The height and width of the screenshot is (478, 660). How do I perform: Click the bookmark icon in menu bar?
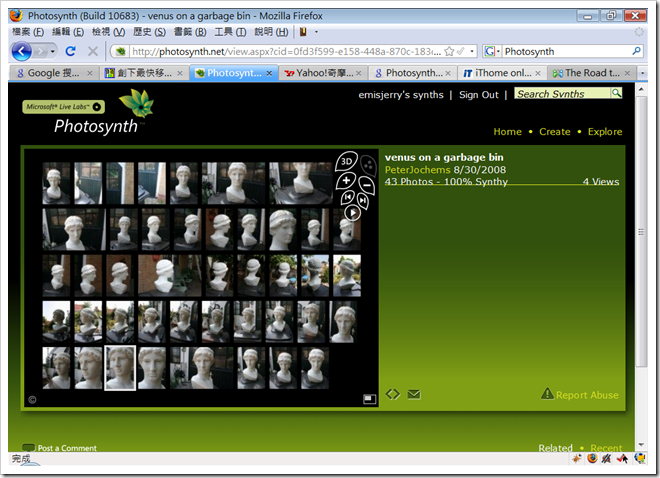point(303,32)
